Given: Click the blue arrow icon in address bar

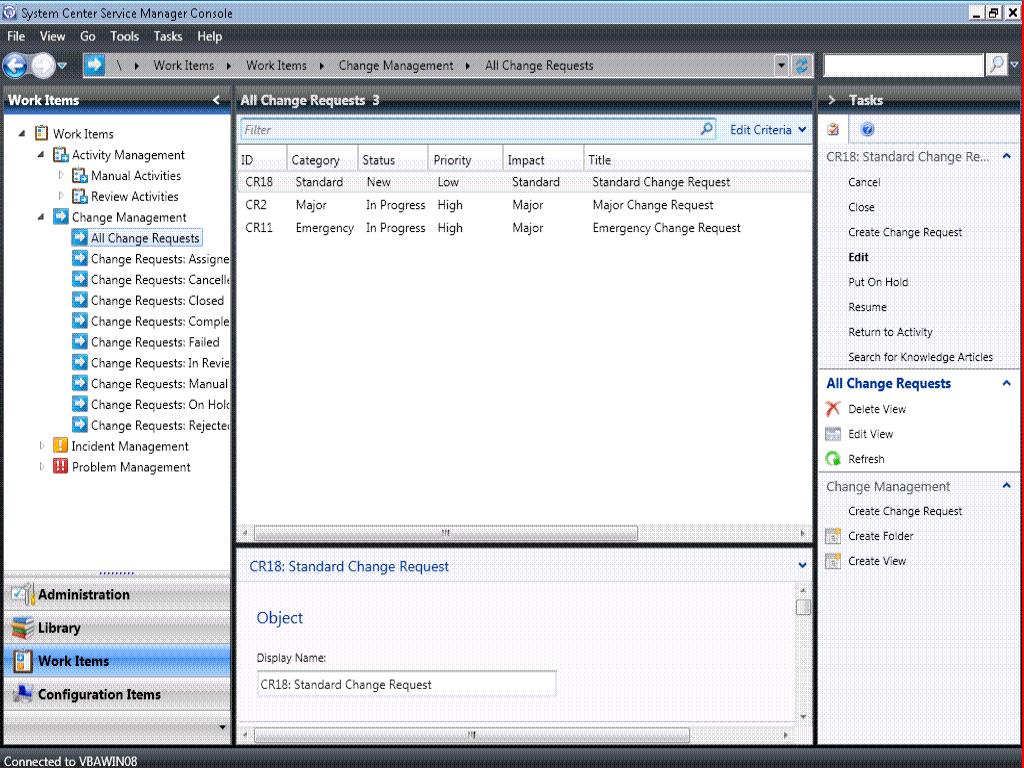Looking at the screenshot, I should (95, 65).
